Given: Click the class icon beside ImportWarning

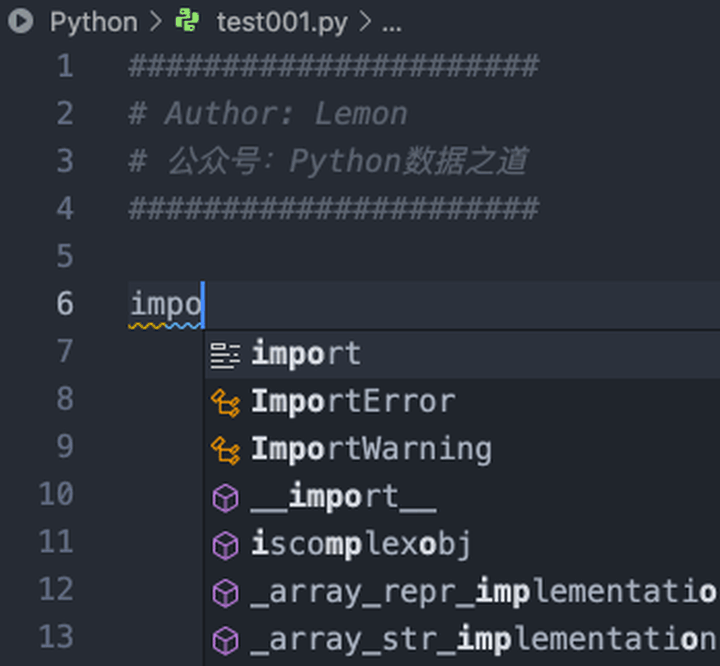Looking at the screenshot, I should pos(226,450).
